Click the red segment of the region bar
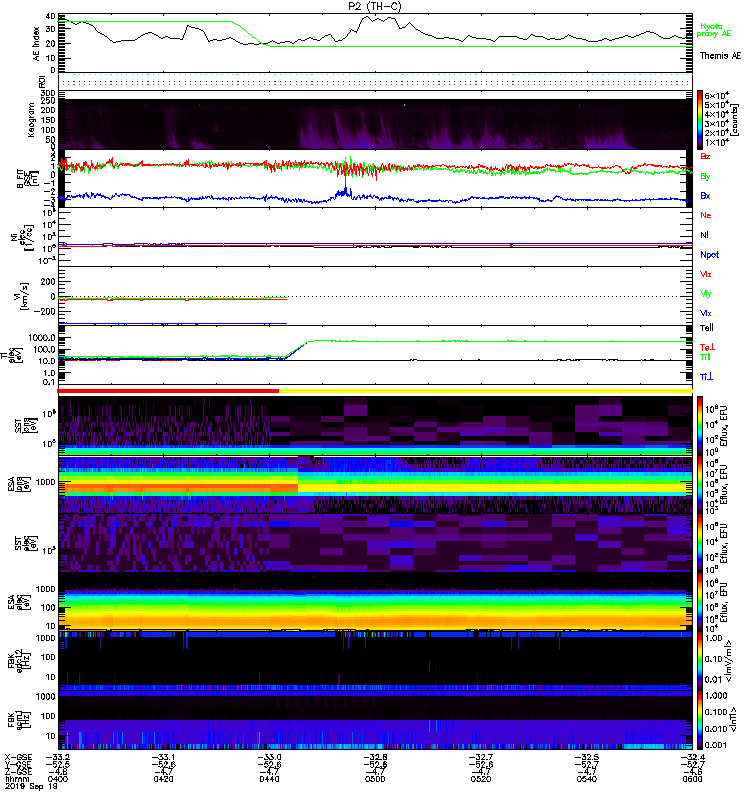The height and width of the screenshot is (800, 750). [x=168, y=391]
